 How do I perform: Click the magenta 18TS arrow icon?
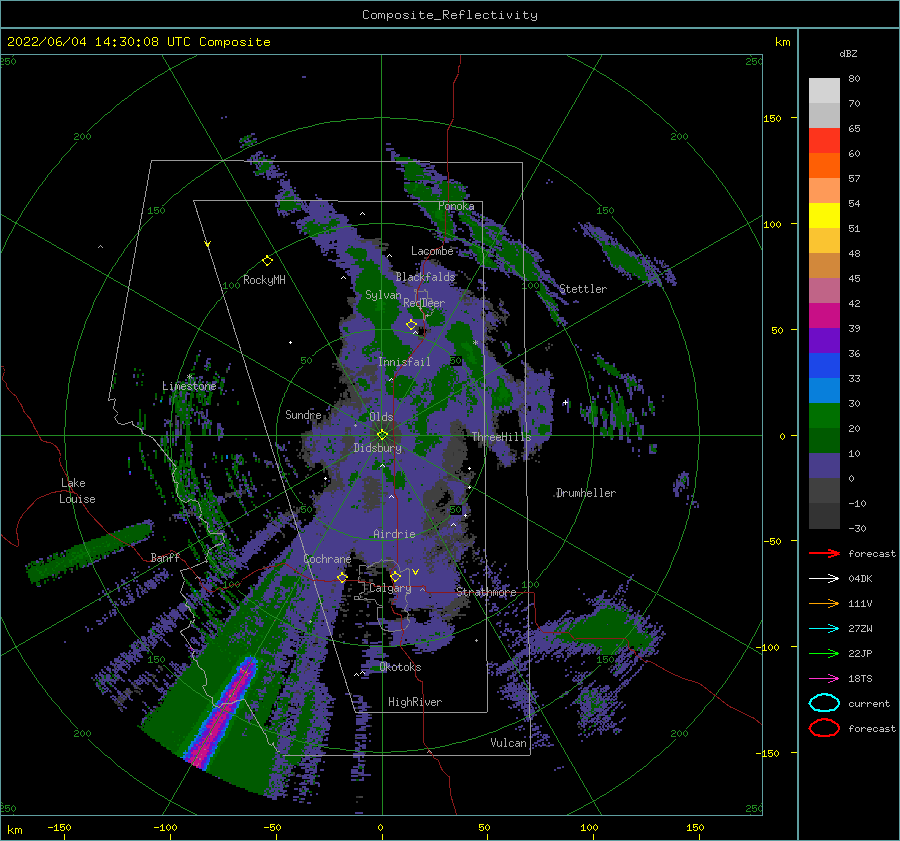click(824, 679)
